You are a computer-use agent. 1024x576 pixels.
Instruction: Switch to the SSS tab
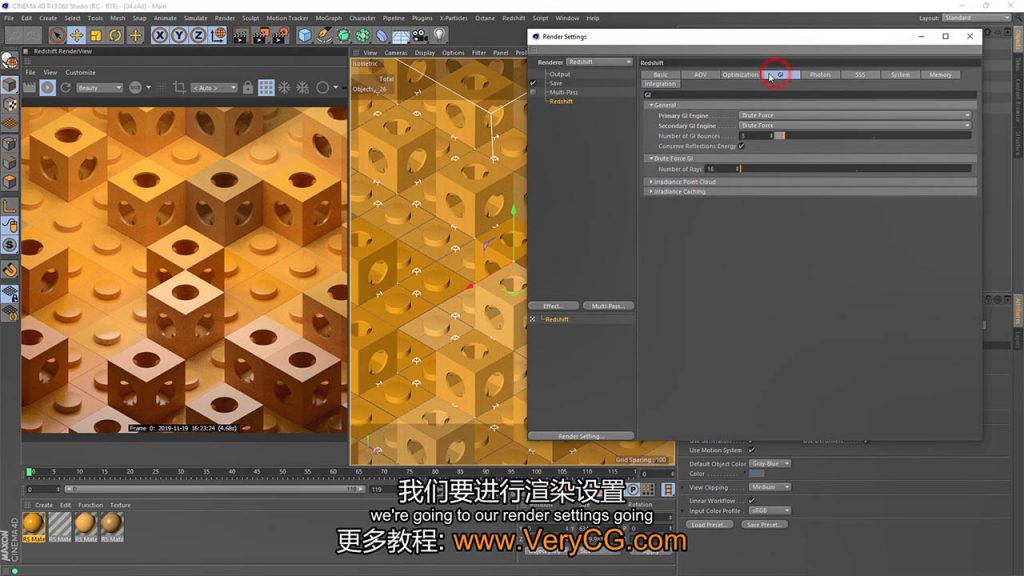[860, 74]
